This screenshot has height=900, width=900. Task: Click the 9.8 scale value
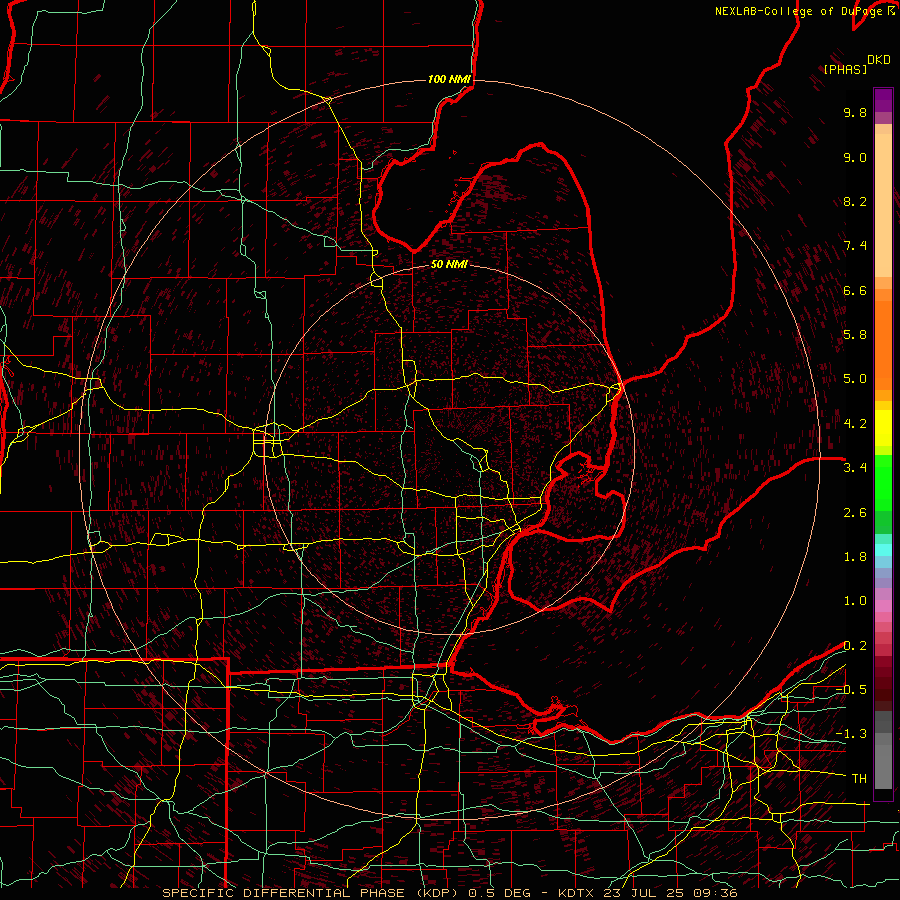pyautogui.click(x=855, y=113)
